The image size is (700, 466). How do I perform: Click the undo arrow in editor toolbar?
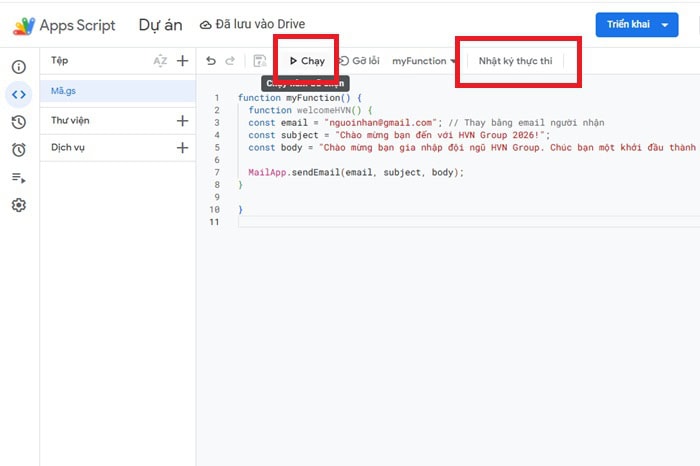[211, 61]
